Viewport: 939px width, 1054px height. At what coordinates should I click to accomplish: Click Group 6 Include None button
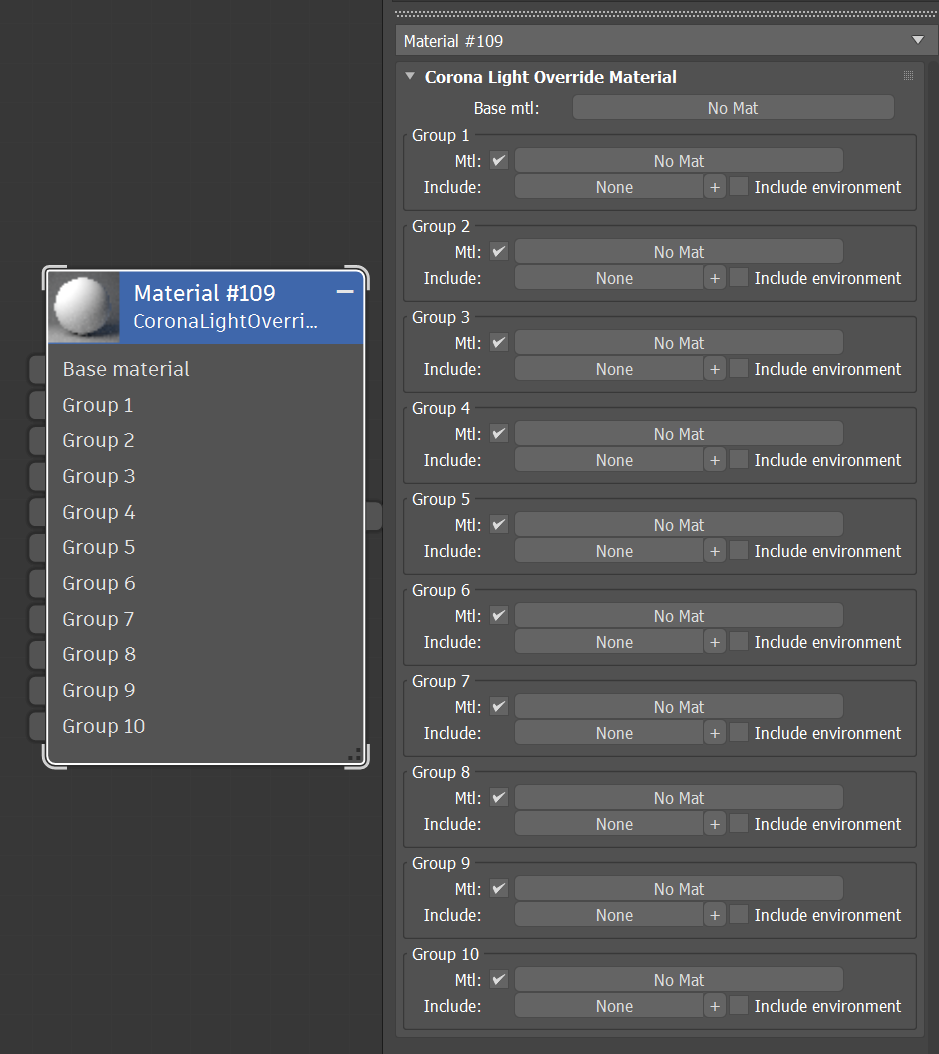pyautogui.click(x=609, y=642)
